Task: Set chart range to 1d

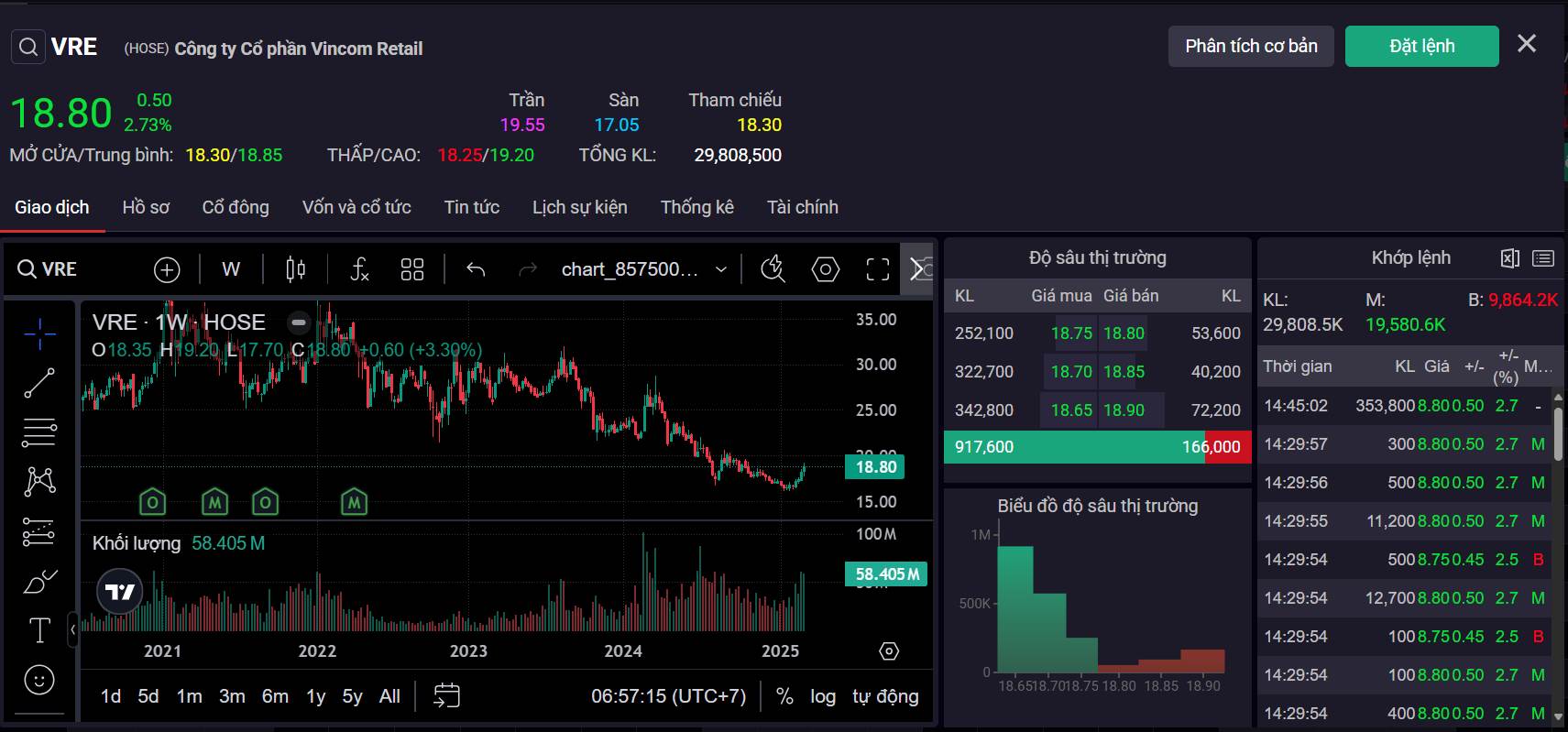Action: pos(111,696)
